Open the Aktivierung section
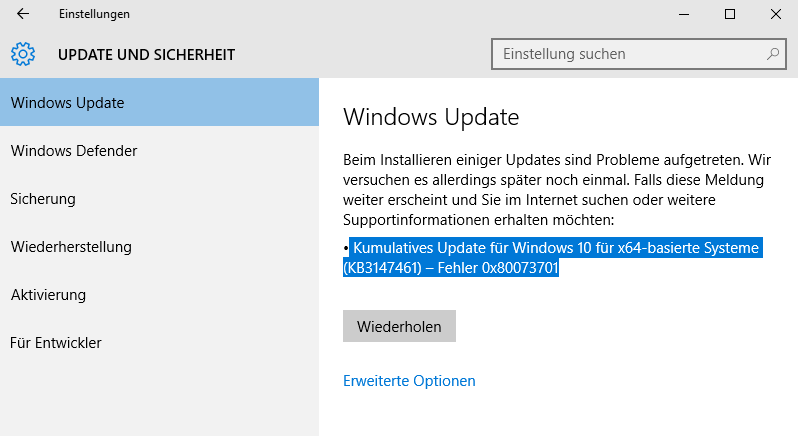This screenshot has height=436, width=798. (159, 295)
